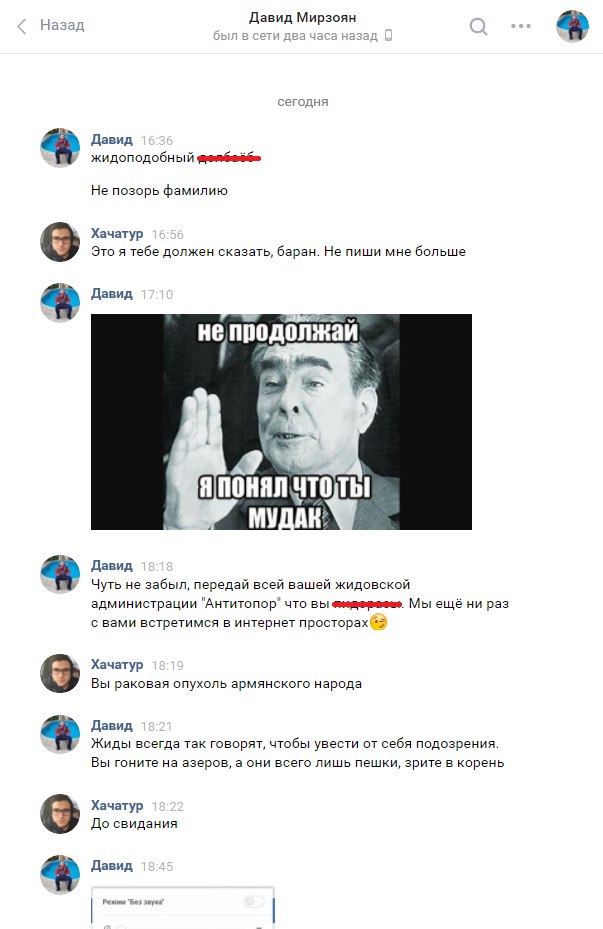Click the Хачатур sender name at 18:19
This screenshot has height=929, width=603.
(x=117, y=664)
